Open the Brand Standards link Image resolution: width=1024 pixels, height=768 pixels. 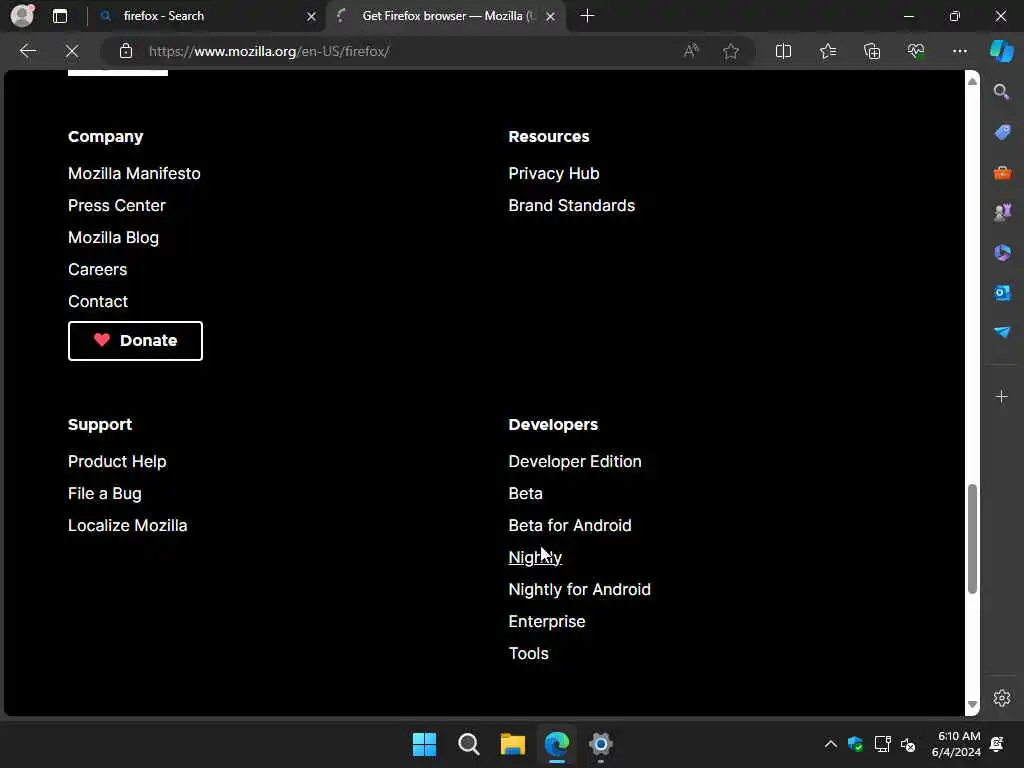tap(571, 205)
